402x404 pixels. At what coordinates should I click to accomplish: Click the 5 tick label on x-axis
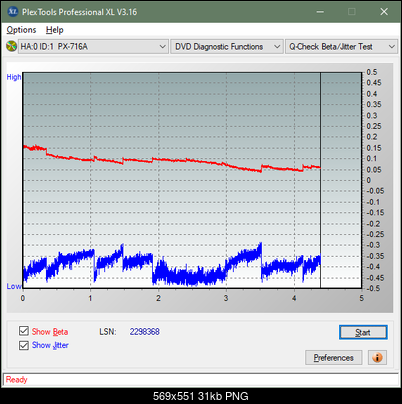pos(362,298)
